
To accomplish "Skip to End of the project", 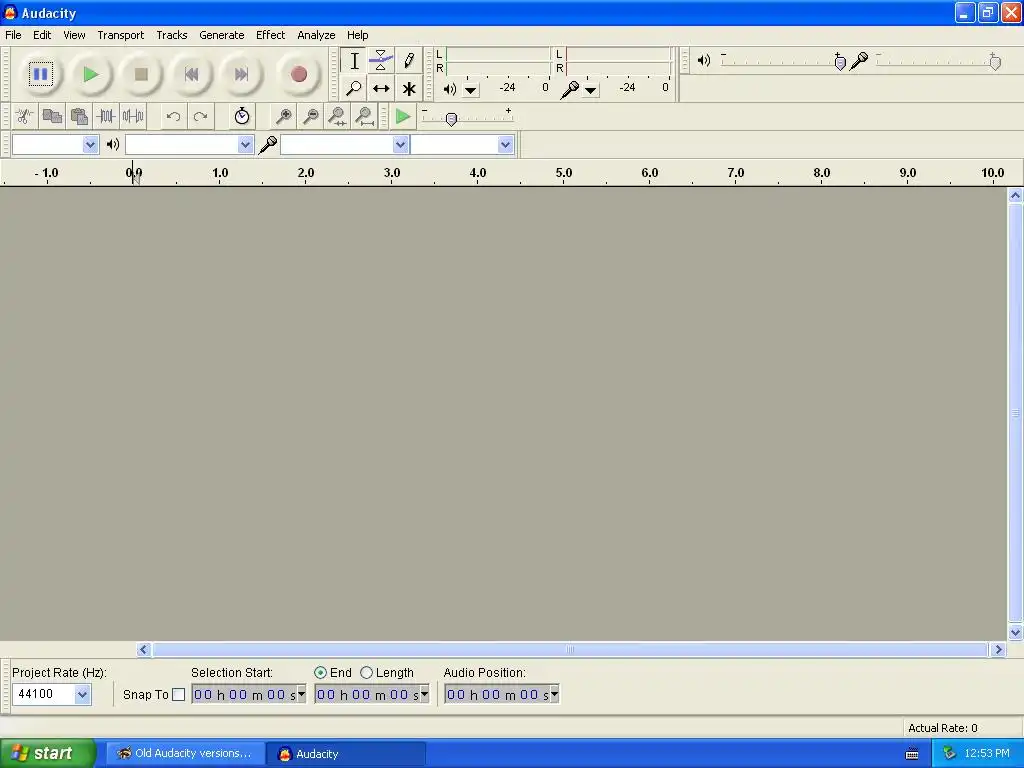I will pos(241,74).
